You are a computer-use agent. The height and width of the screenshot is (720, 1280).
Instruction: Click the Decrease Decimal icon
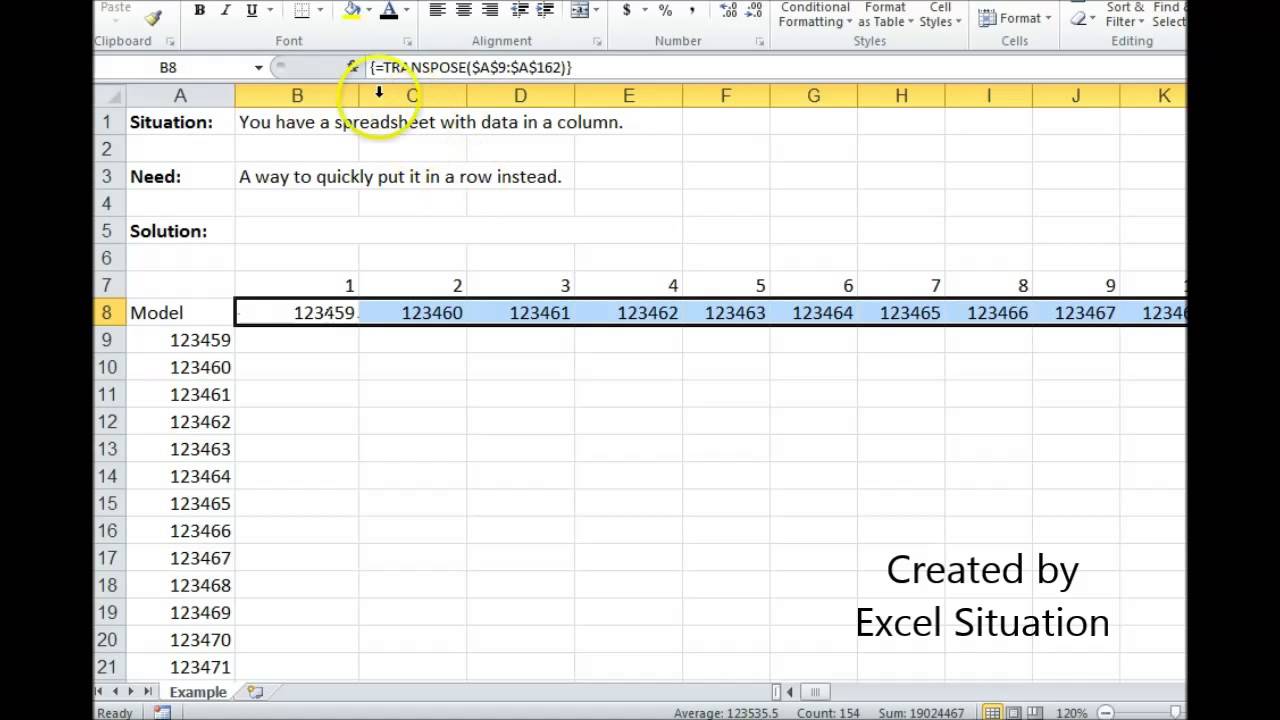755,10
